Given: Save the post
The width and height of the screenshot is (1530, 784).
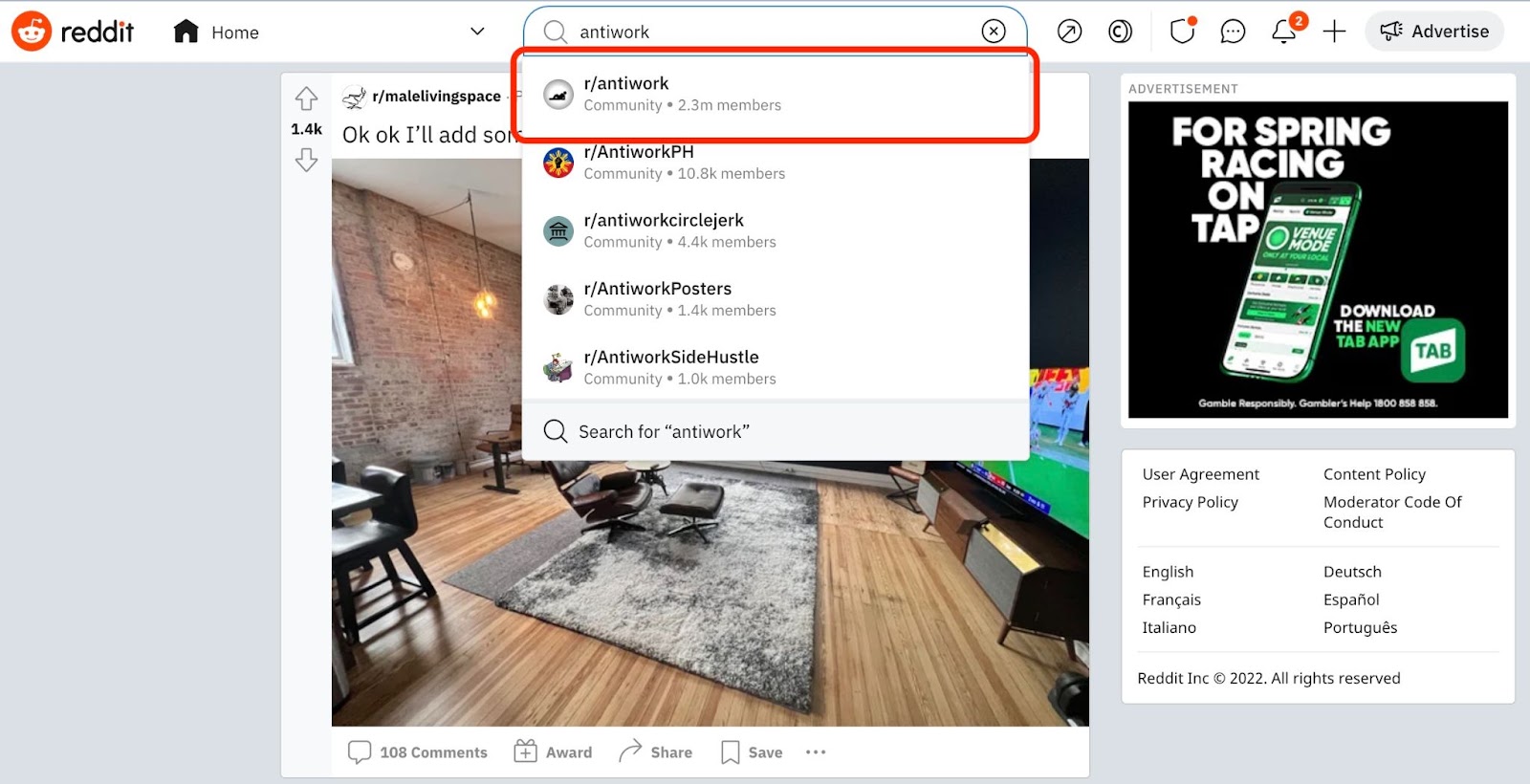Looking at the screenshot, I should tap(752, 752).
